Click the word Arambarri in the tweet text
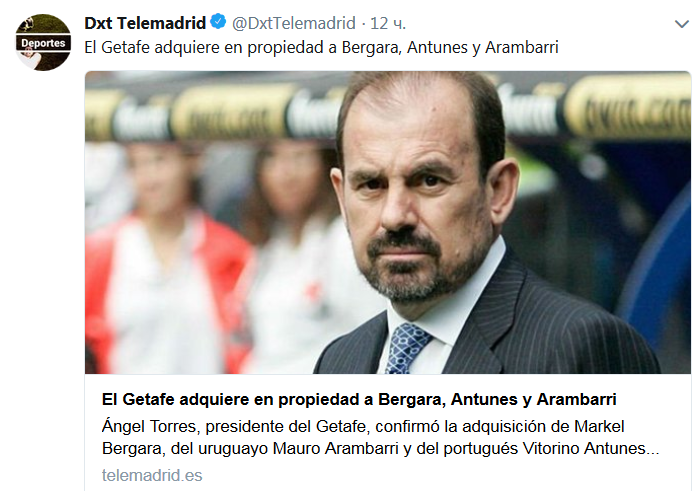Image resolution: width=696 pixels, height=491 pixels. [522, 48]
